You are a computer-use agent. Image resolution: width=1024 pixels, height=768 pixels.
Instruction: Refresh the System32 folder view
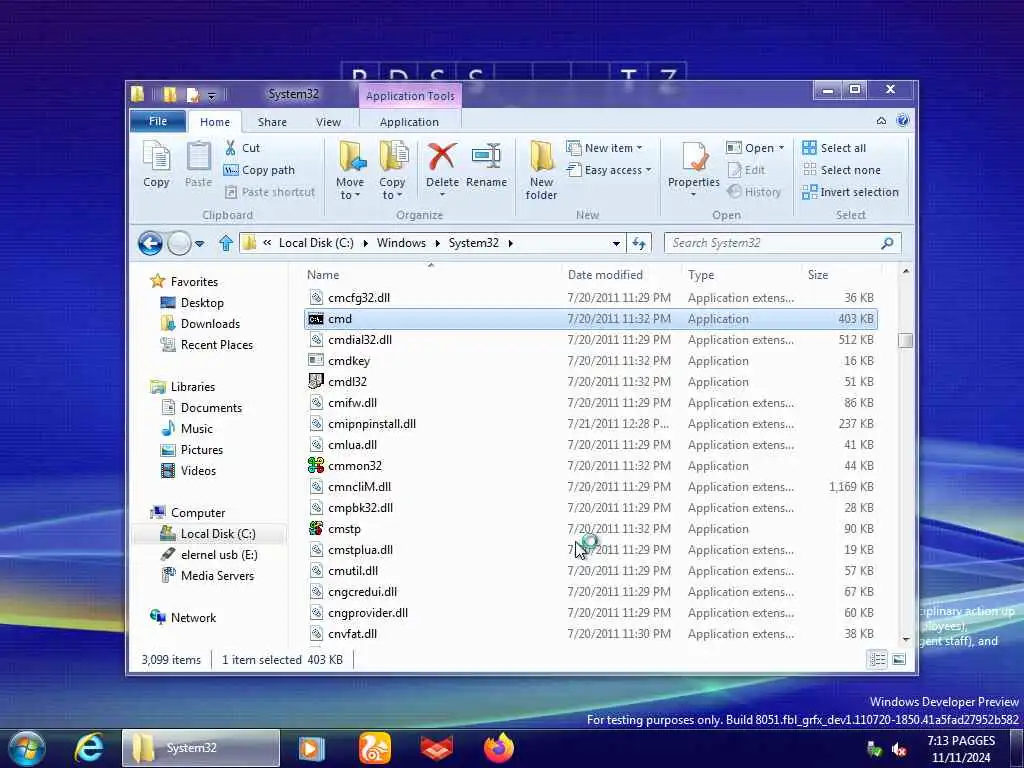639,244
